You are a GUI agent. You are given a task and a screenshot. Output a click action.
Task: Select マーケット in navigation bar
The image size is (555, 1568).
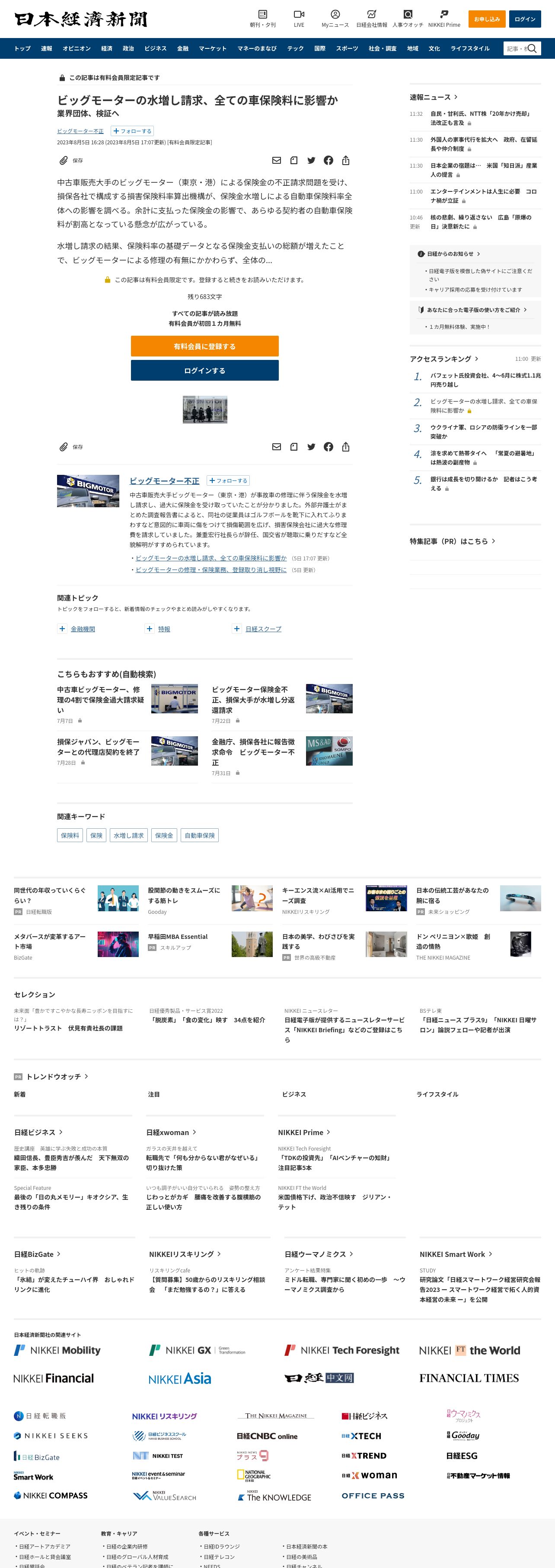click(213, 49)
